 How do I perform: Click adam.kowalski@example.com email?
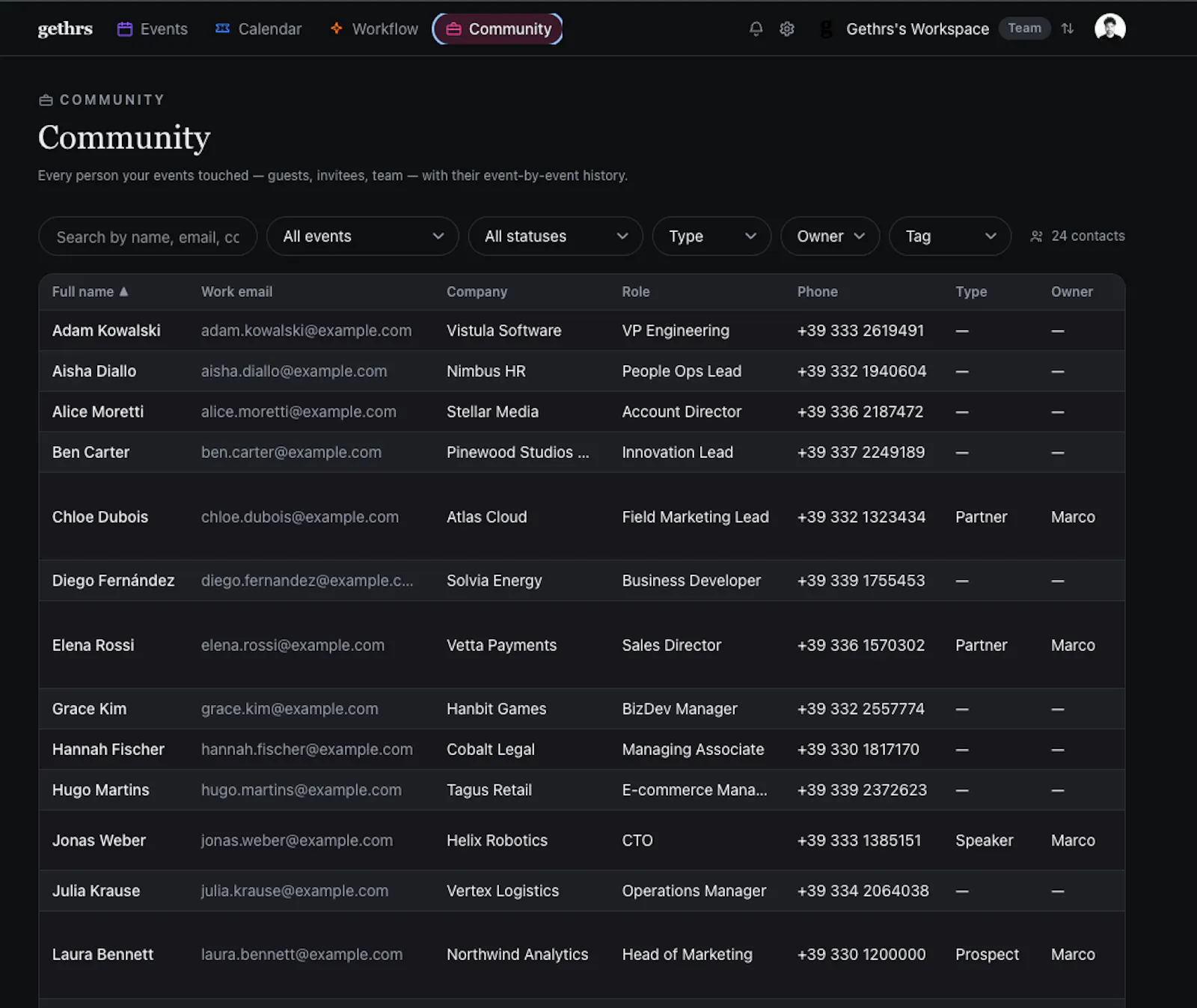pyautogui.click(x=306, y=331)
